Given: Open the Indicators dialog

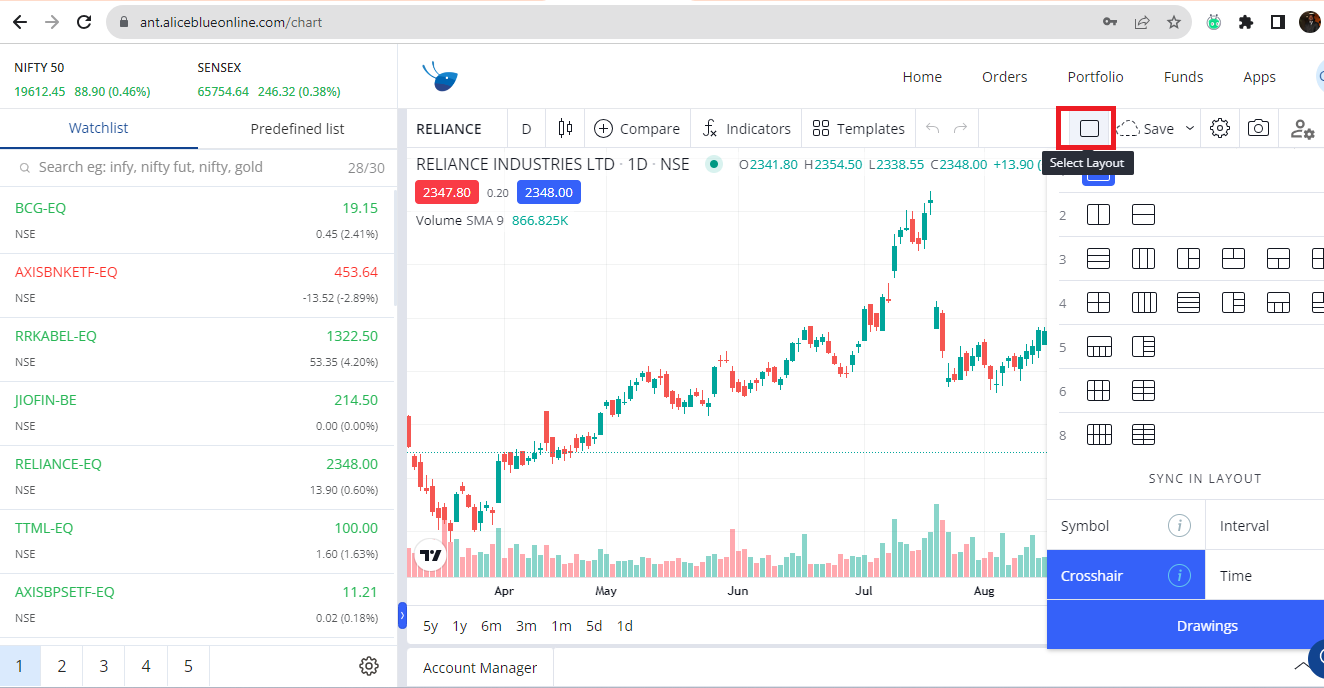Looking at the screenshot, I should click(746, 128).
